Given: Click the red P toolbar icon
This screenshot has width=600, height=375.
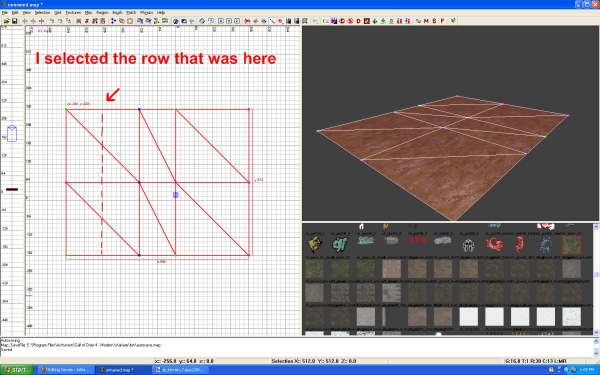Looking at the screenshot, I should tap(442, 21).
